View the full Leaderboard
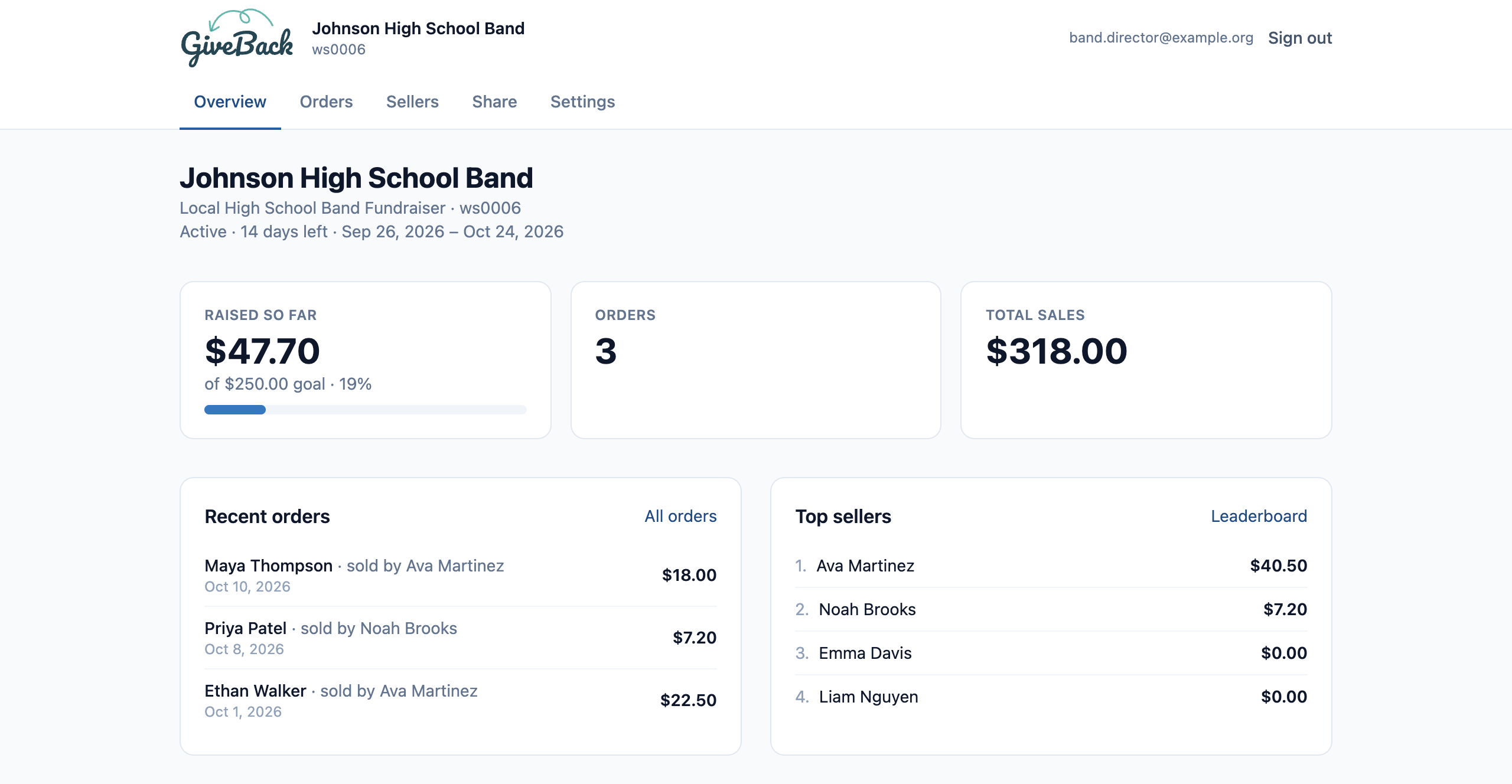 coord(1259,516)
